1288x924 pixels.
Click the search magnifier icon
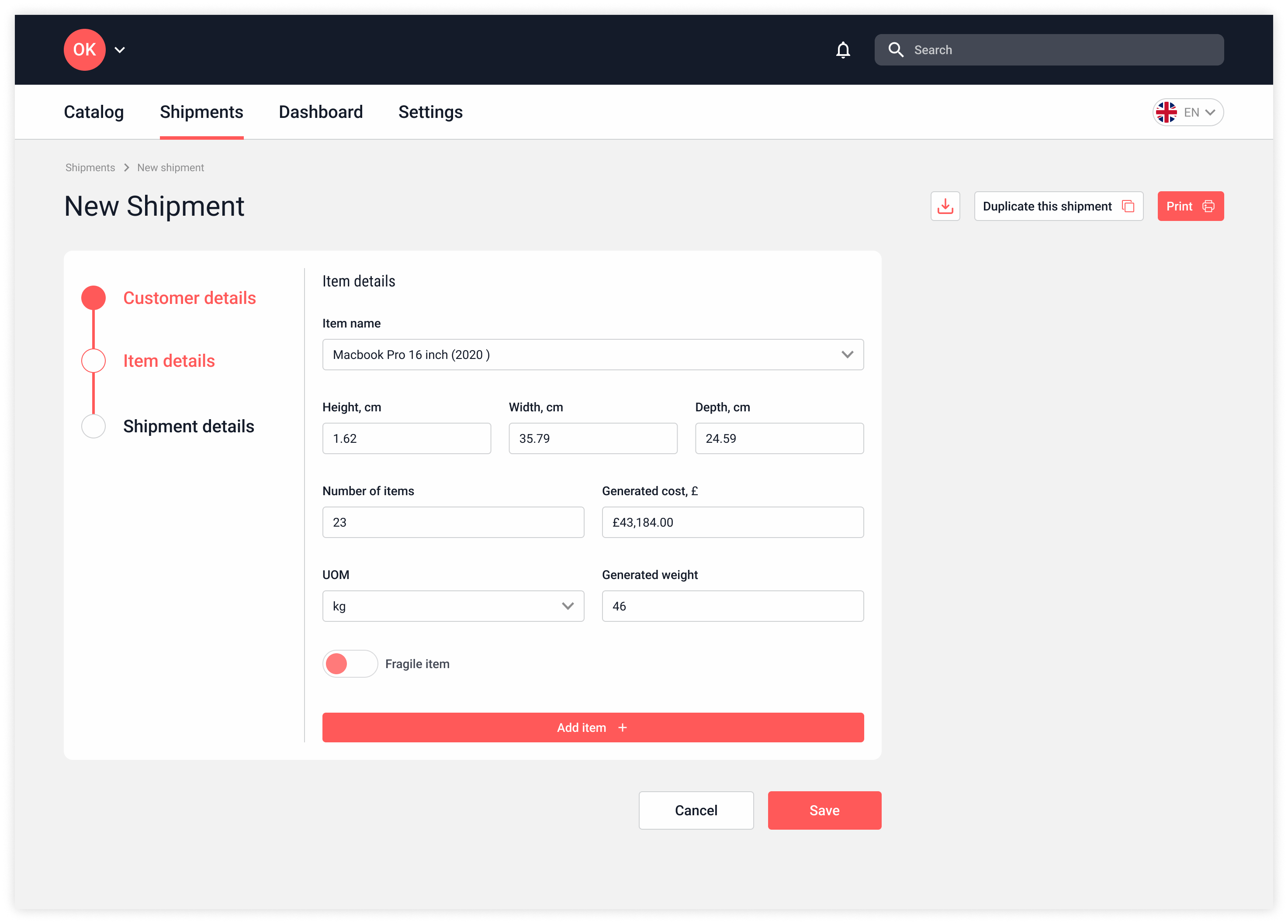896,50
